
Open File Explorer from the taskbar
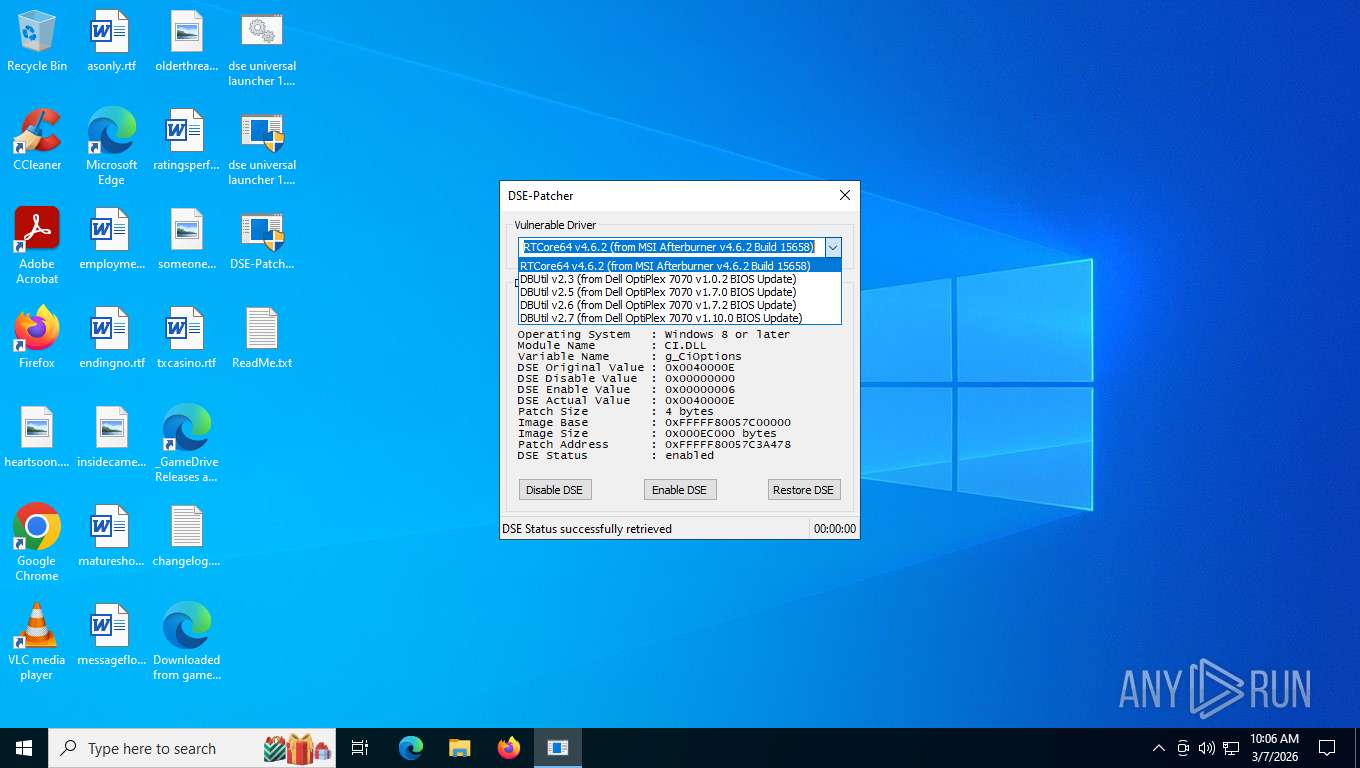point(460,748)
